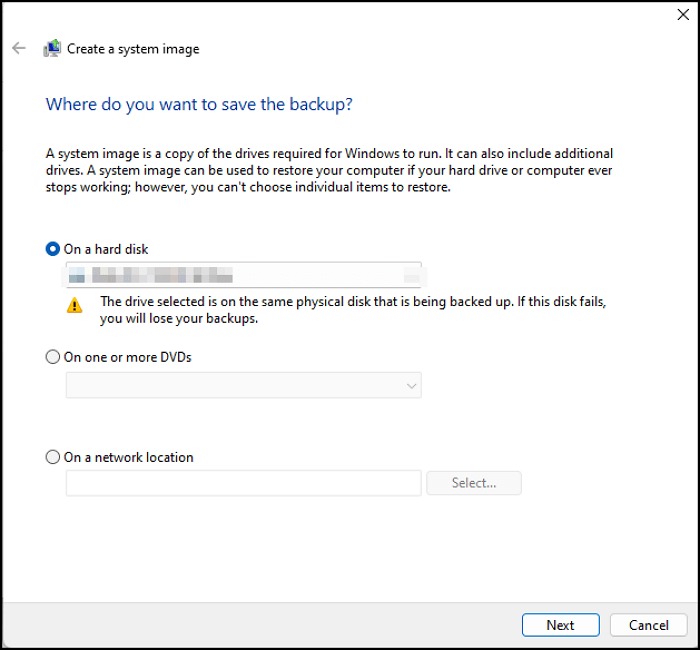Click the same physical disk warning message
The width and height of the screenshot is (700, 650).
point(353,310)
